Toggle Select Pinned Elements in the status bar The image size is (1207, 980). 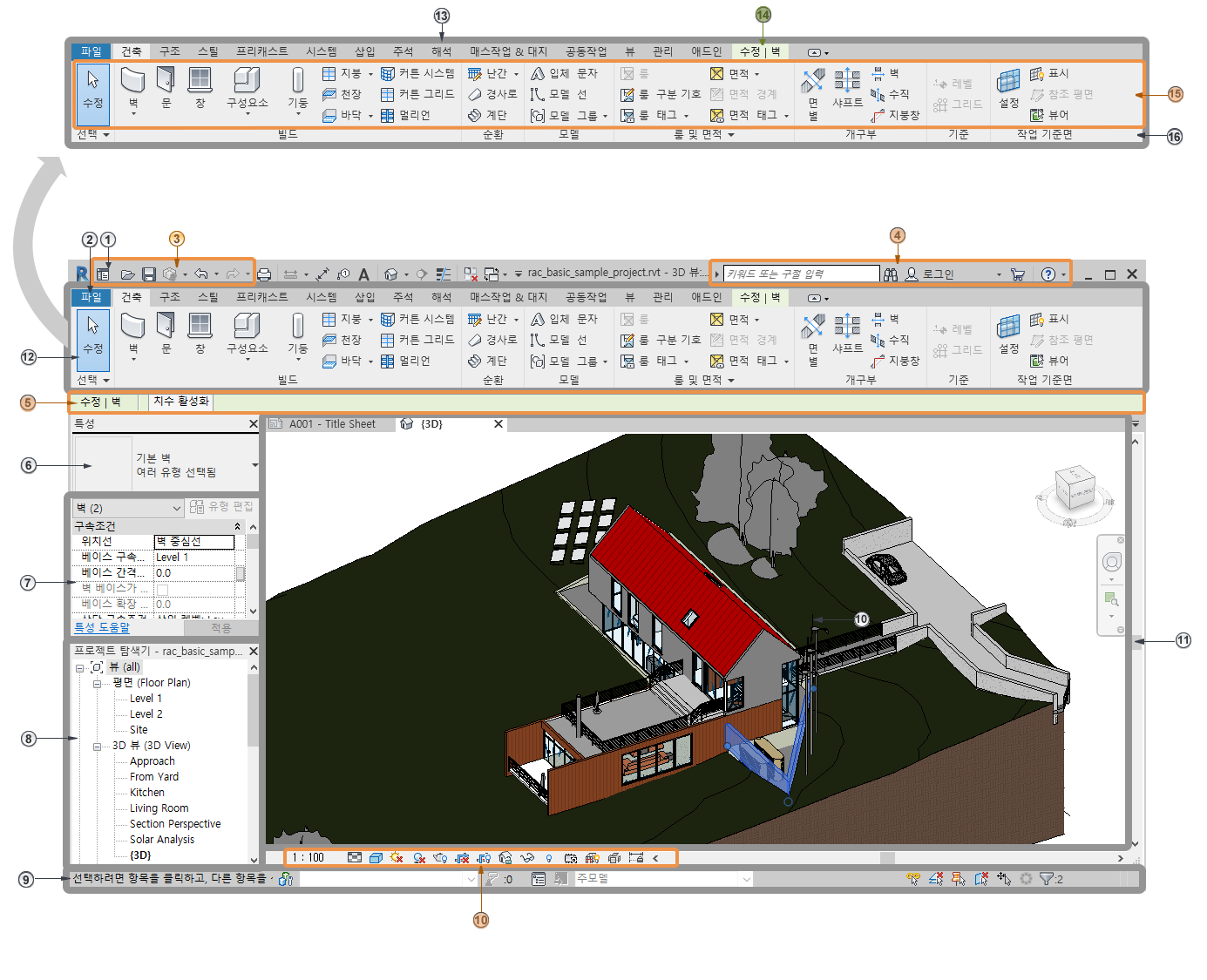[x=958, y=879]
